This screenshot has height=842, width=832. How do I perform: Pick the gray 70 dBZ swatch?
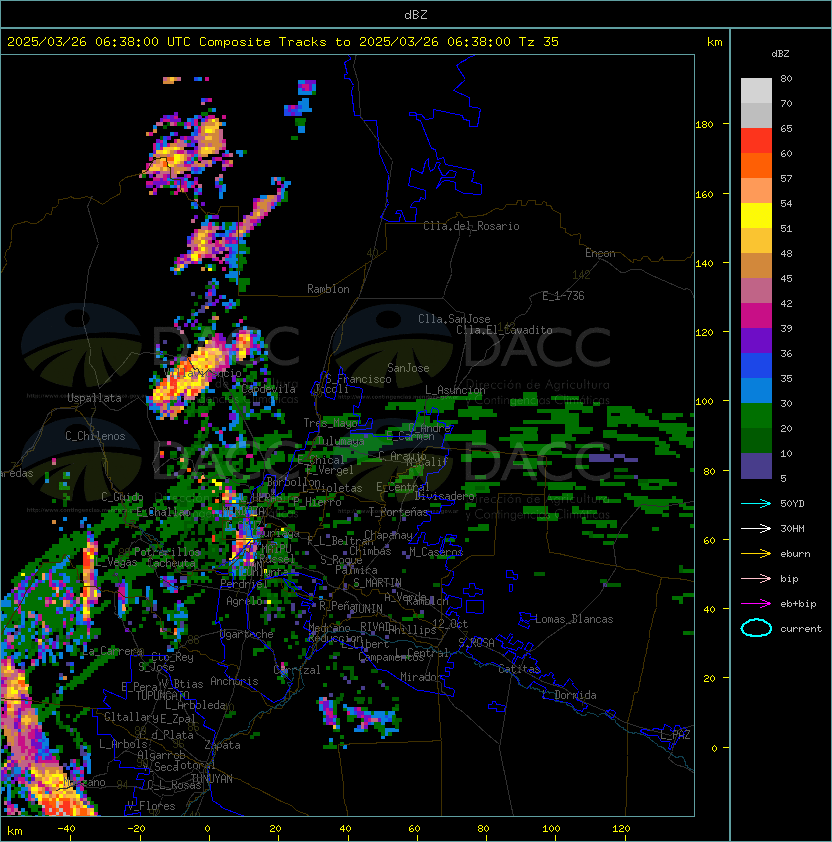pyautogui.click(x=756, y=115)
